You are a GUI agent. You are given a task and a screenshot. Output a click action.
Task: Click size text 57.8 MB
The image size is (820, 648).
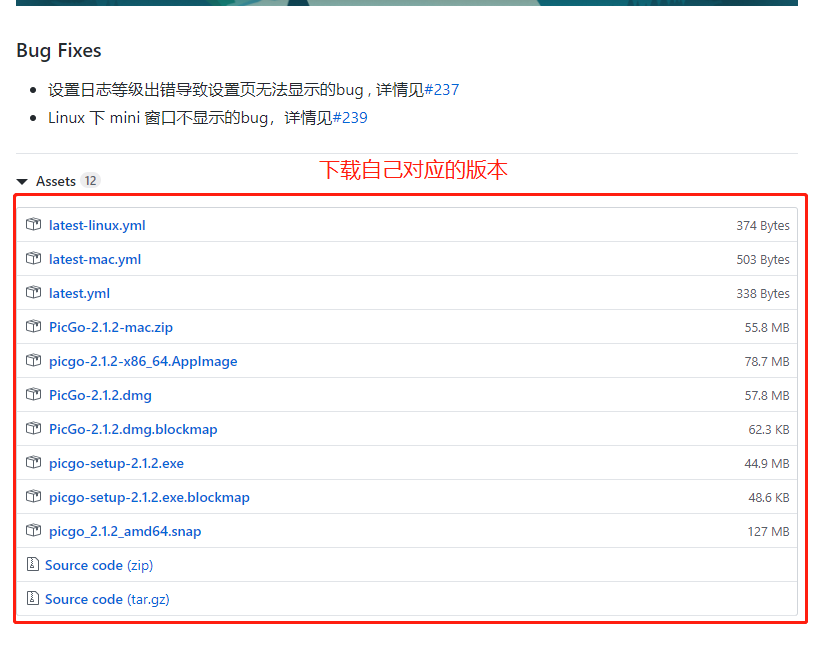(x=767, y=396)
